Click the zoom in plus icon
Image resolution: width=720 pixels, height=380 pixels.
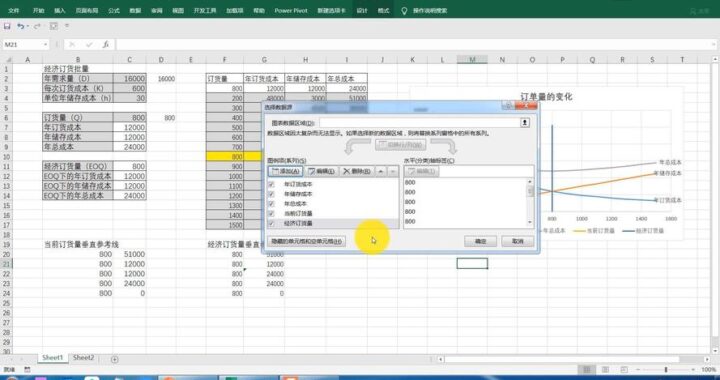tap(694, 369)
